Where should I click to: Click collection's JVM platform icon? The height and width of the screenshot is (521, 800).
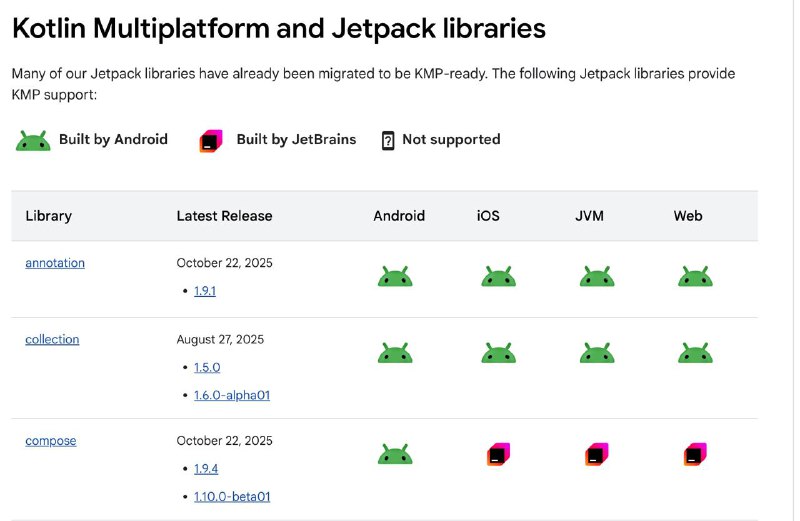pos(597,353)
